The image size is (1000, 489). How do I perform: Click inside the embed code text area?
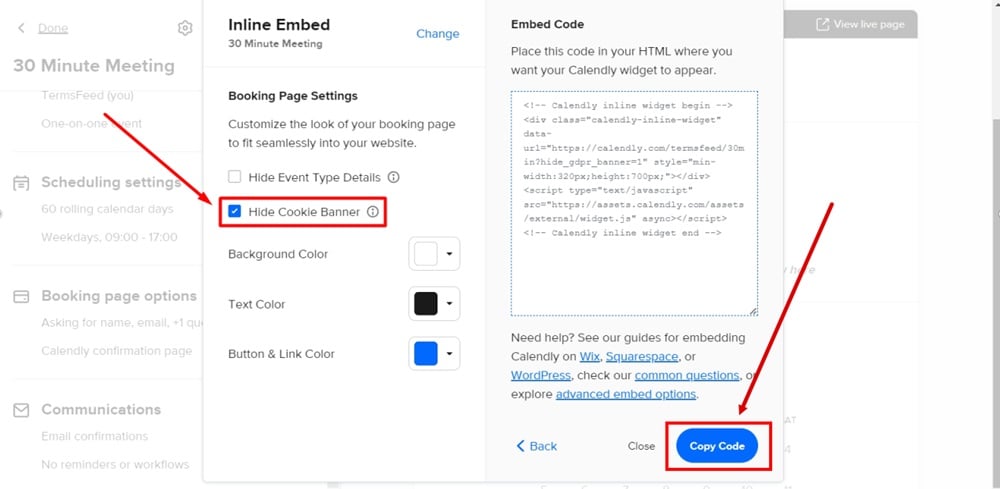point(635,203)
